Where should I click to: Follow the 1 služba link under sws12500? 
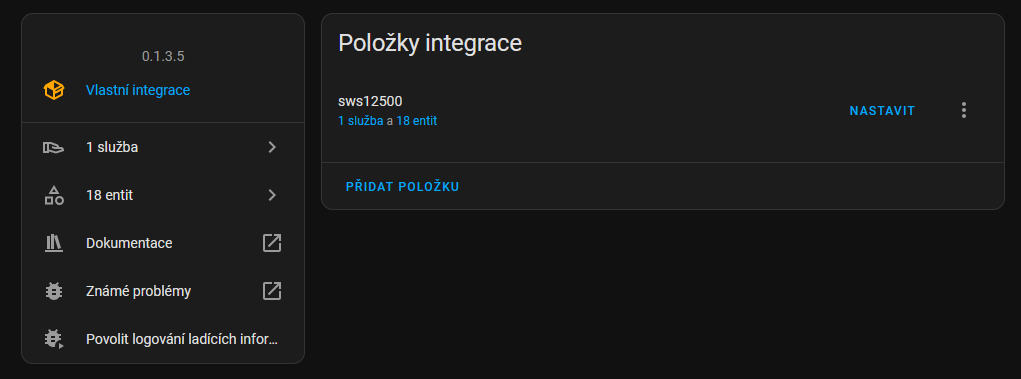(361, 120)
